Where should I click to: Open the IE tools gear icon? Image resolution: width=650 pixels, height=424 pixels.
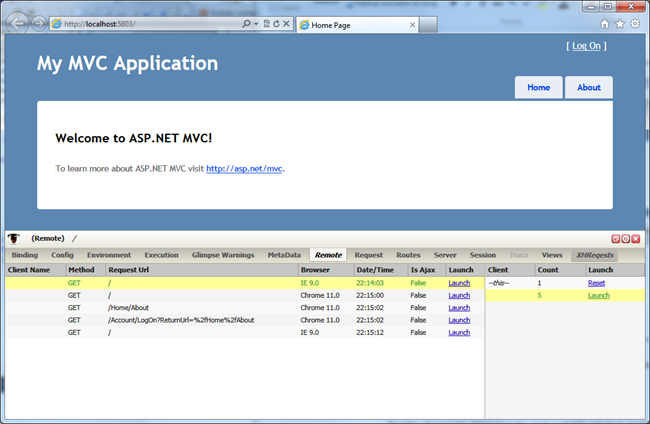634,23
